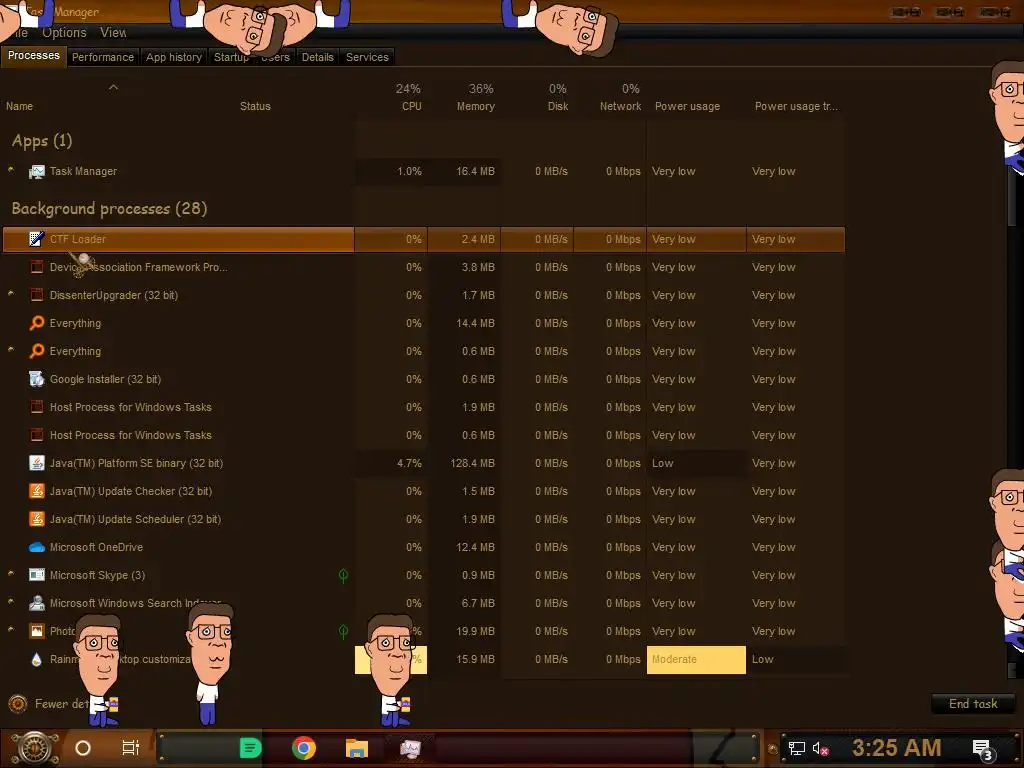Click the Moderate power usage cell

click(696, 660)
